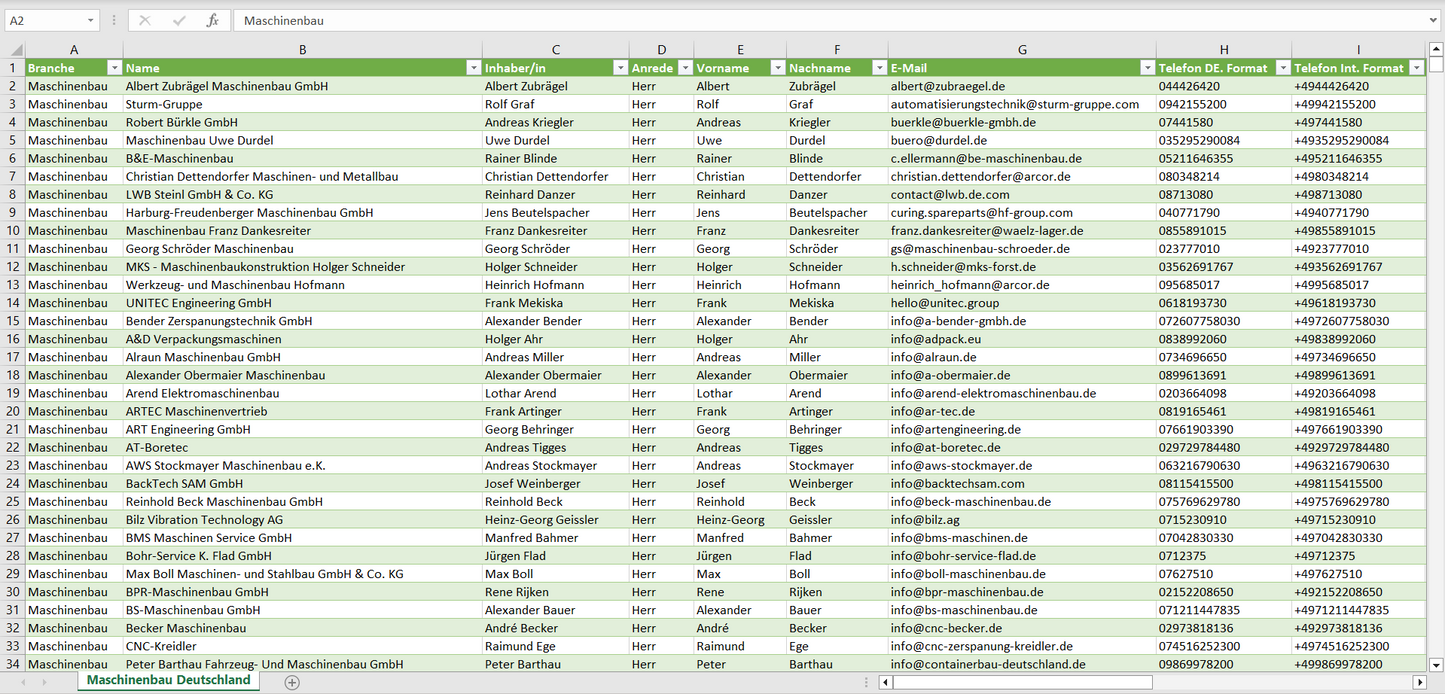
Task: Click the horizontal scrollbar left arrow
Action: click(x=885, y=682)
